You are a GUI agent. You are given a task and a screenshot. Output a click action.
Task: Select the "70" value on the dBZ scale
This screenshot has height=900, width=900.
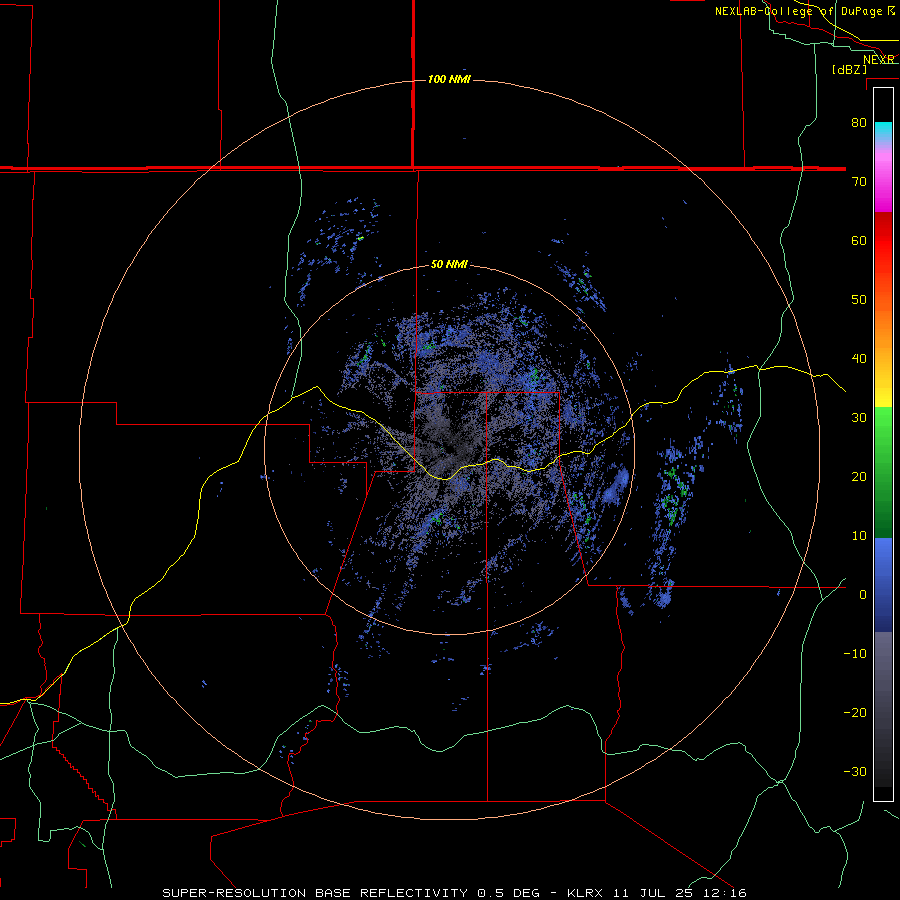pyautogui.click(x=859, y=182)
